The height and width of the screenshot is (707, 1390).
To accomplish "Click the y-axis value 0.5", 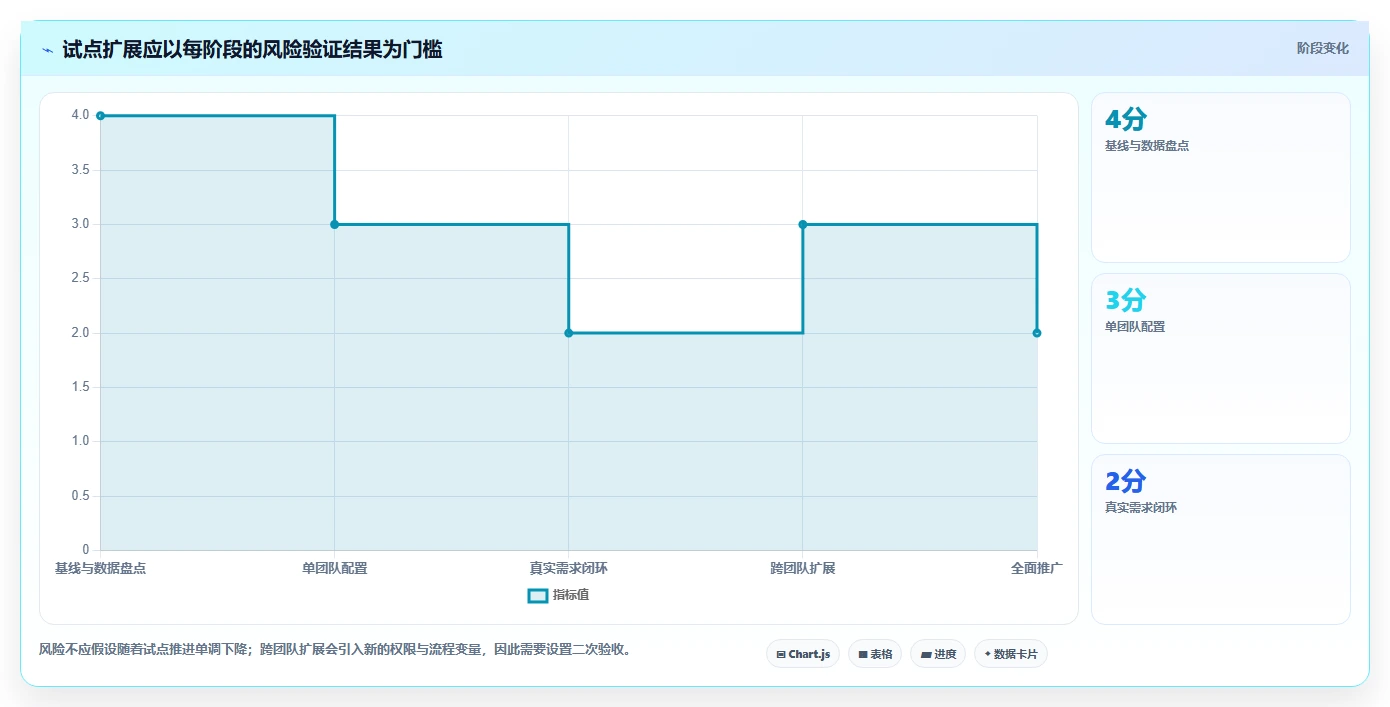I will [80, 496].
